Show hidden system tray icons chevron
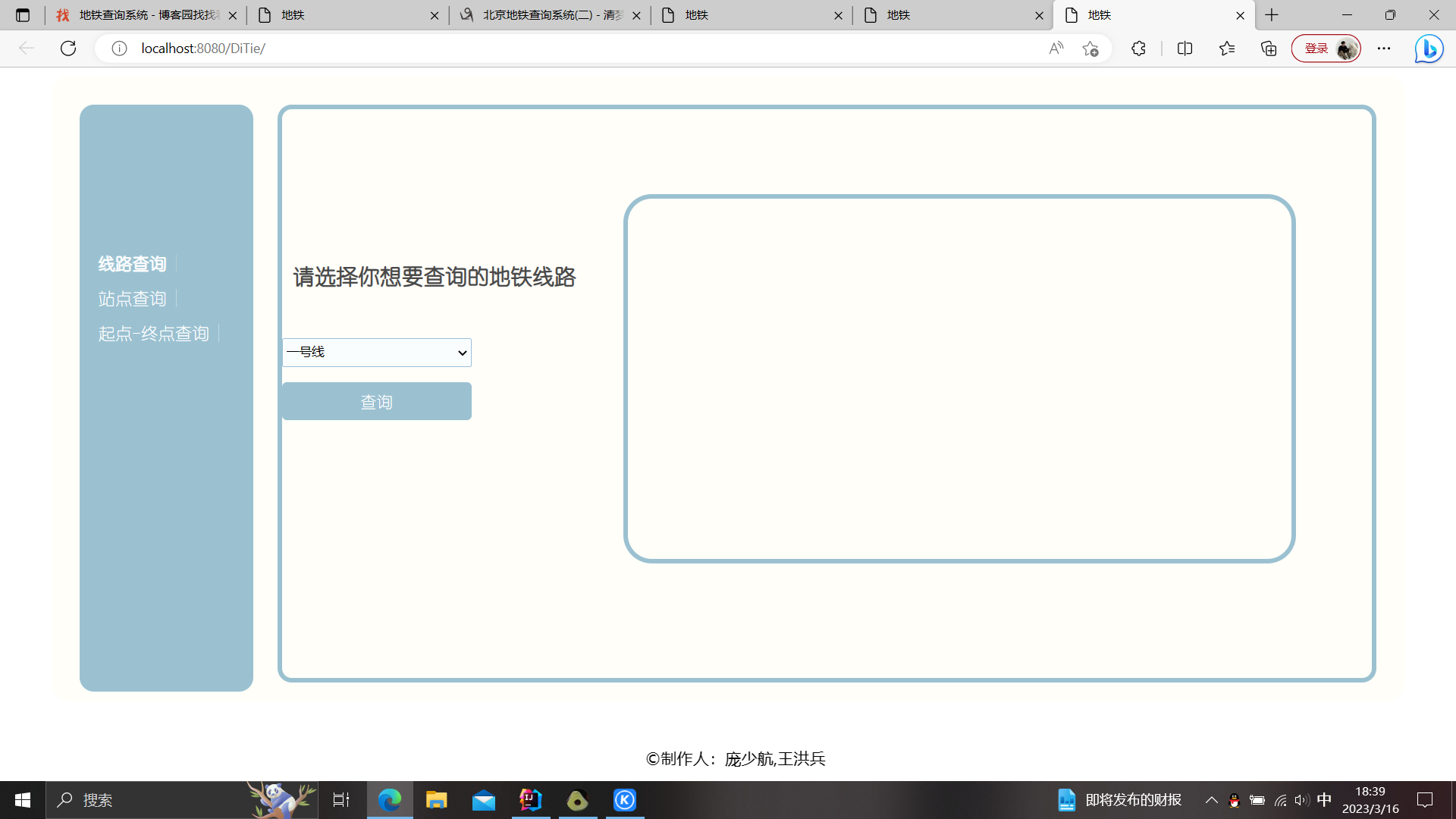 click(1211, 800)
